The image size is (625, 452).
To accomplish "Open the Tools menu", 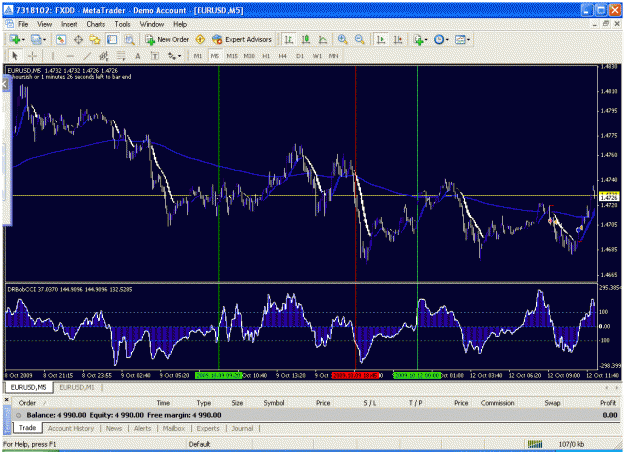I will [122, 24].
